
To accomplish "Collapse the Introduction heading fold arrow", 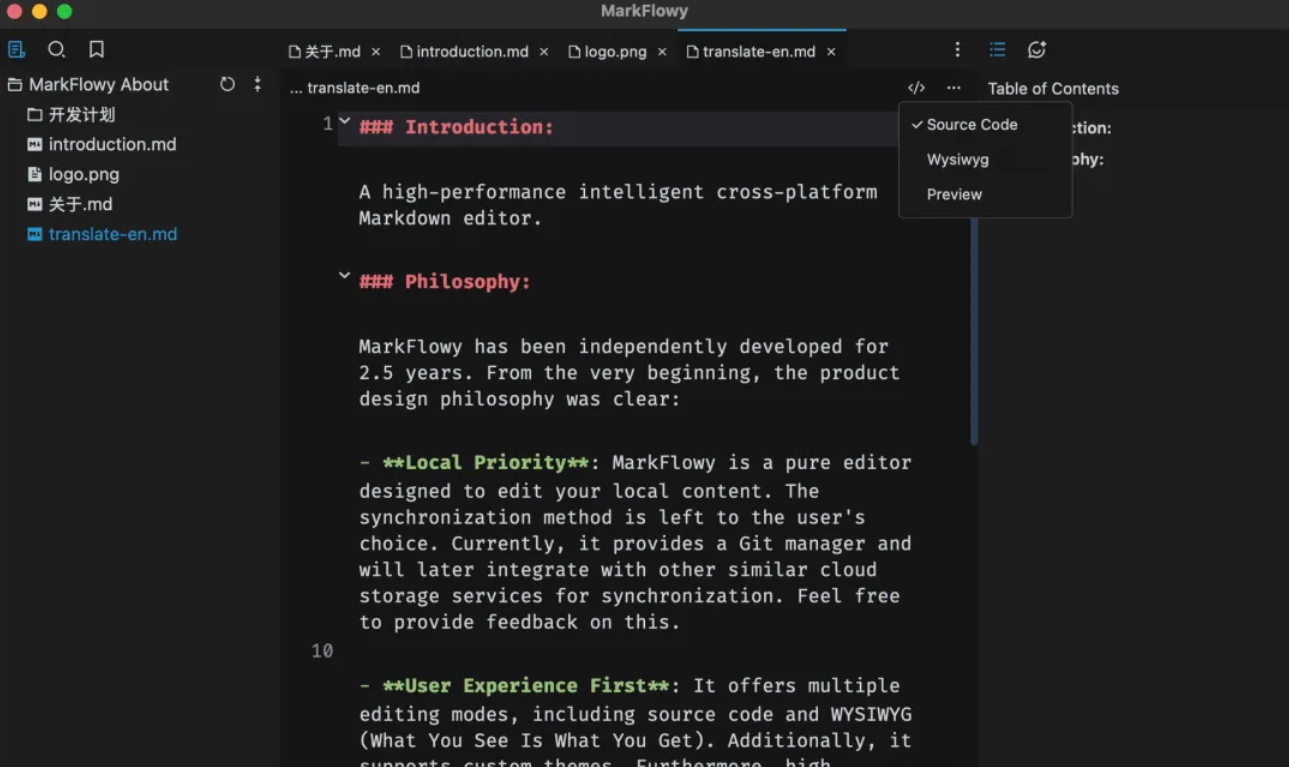I will click(x=344, y=121).
